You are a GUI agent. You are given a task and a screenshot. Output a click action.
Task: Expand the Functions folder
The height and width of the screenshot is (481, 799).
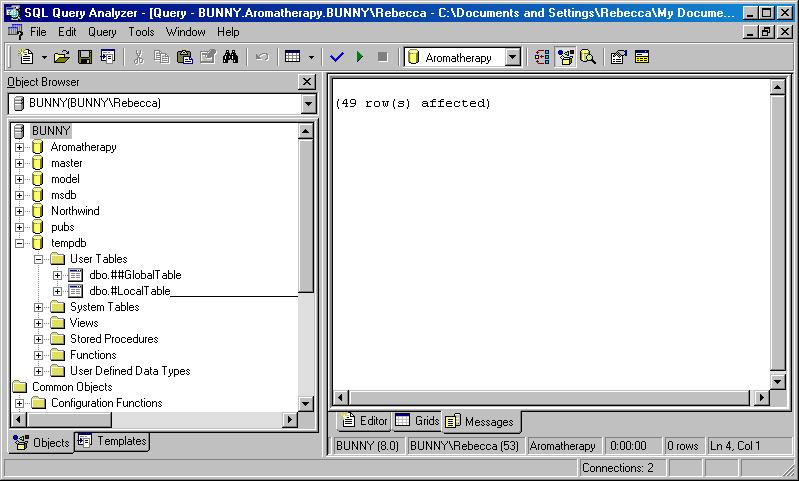coord(38,355)
